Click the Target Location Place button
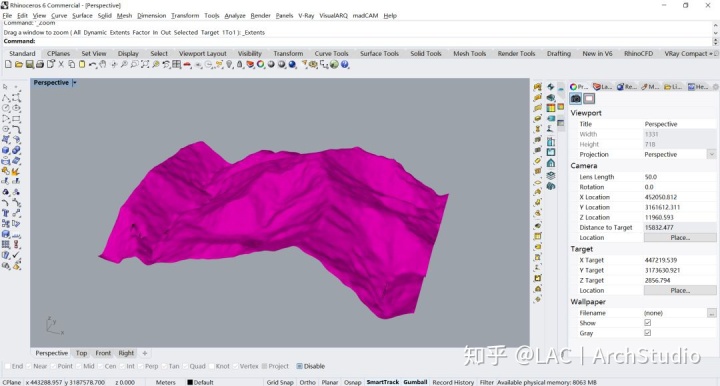 click(680, 291)
